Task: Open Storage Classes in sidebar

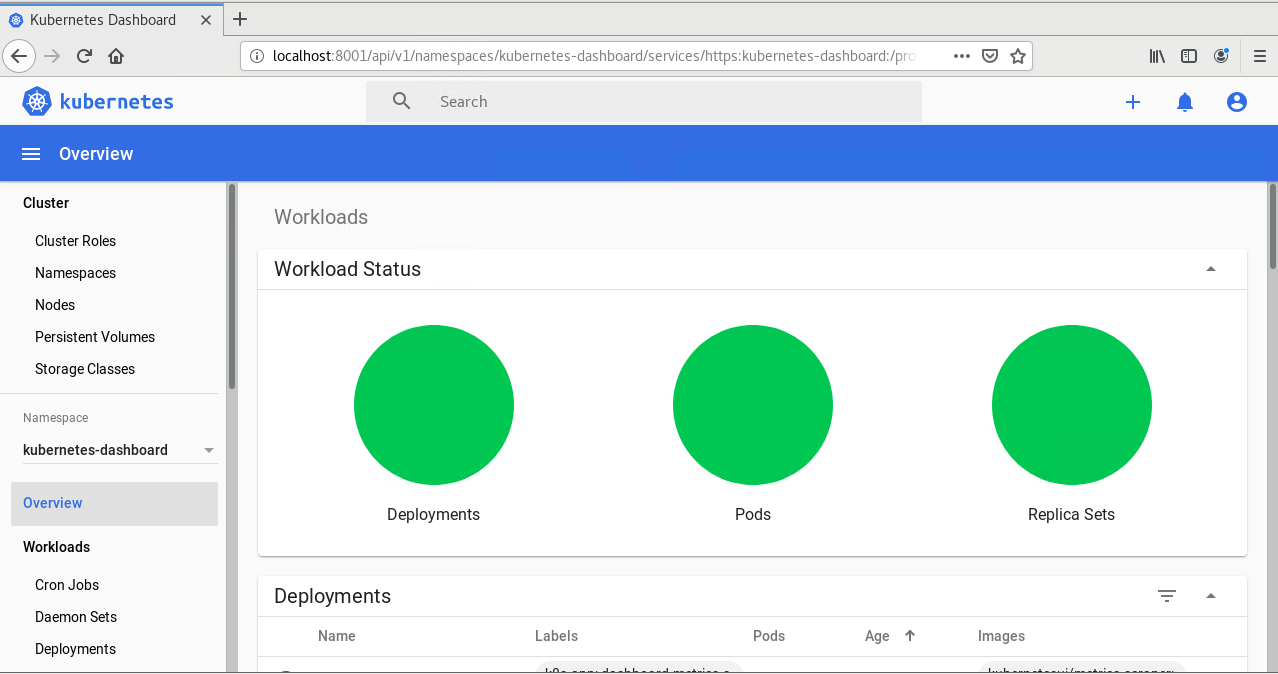Action: tap(85, 369)
